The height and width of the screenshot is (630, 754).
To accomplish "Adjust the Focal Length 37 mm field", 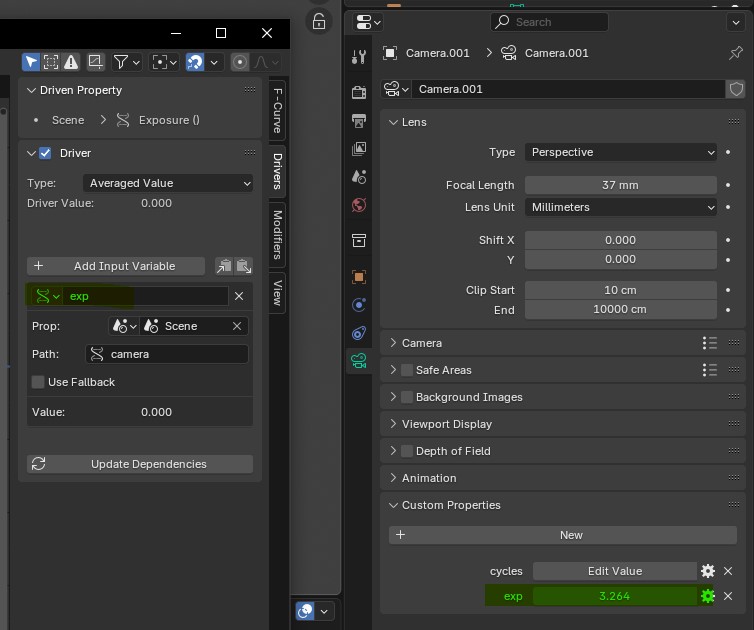I will click(x=620, y=185).
